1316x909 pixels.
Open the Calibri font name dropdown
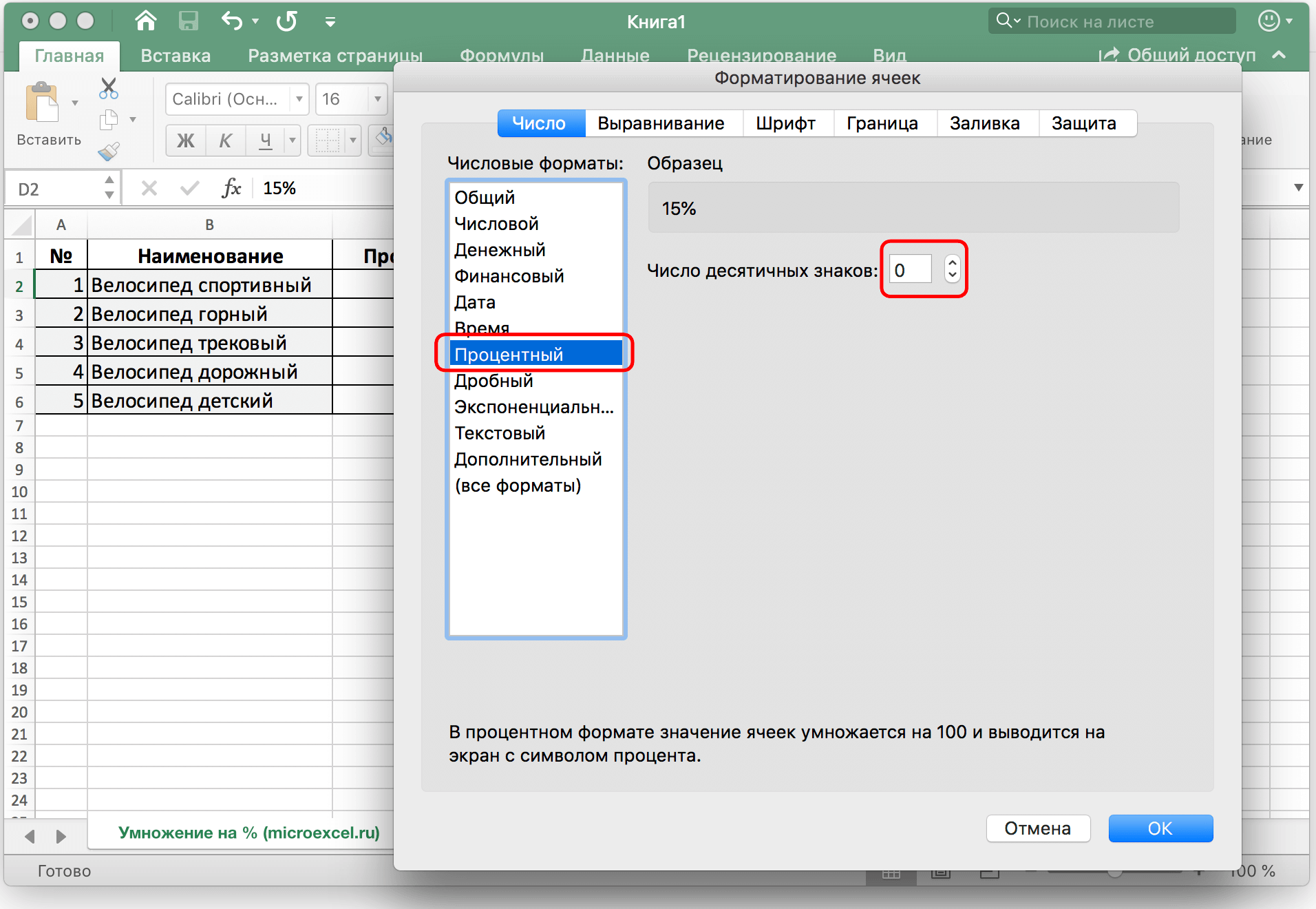[299, 99]
